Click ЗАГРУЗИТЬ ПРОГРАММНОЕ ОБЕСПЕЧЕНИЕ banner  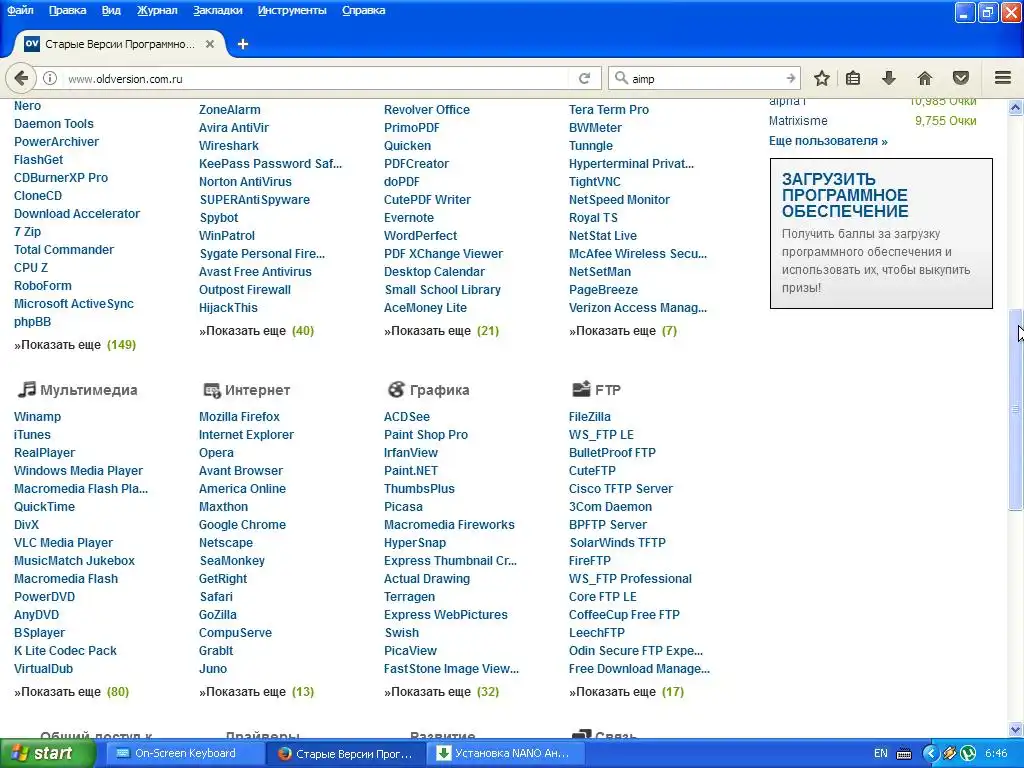tap(881, 233)
